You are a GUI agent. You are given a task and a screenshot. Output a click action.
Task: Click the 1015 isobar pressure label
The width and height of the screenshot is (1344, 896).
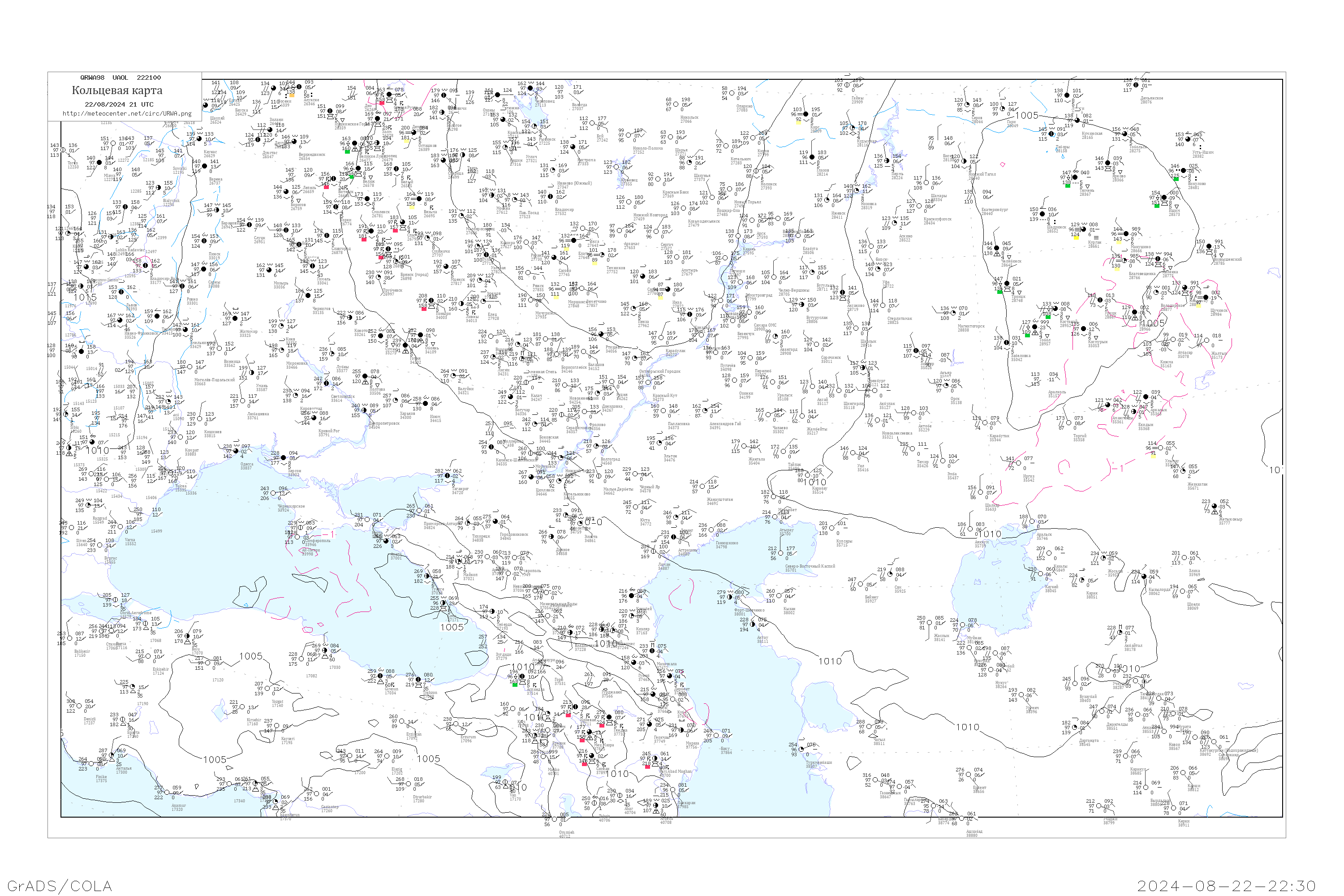[85, 297]
